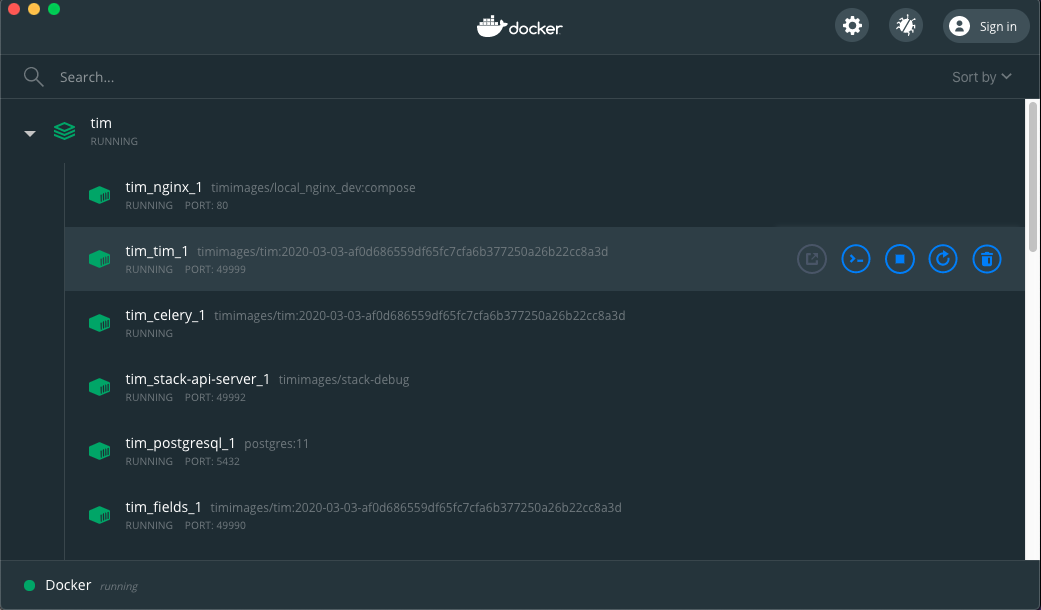The height and width of the screenshot is (610, 1041).
Task: Select the tim_fields_1 container name
Action: [163, 507]
